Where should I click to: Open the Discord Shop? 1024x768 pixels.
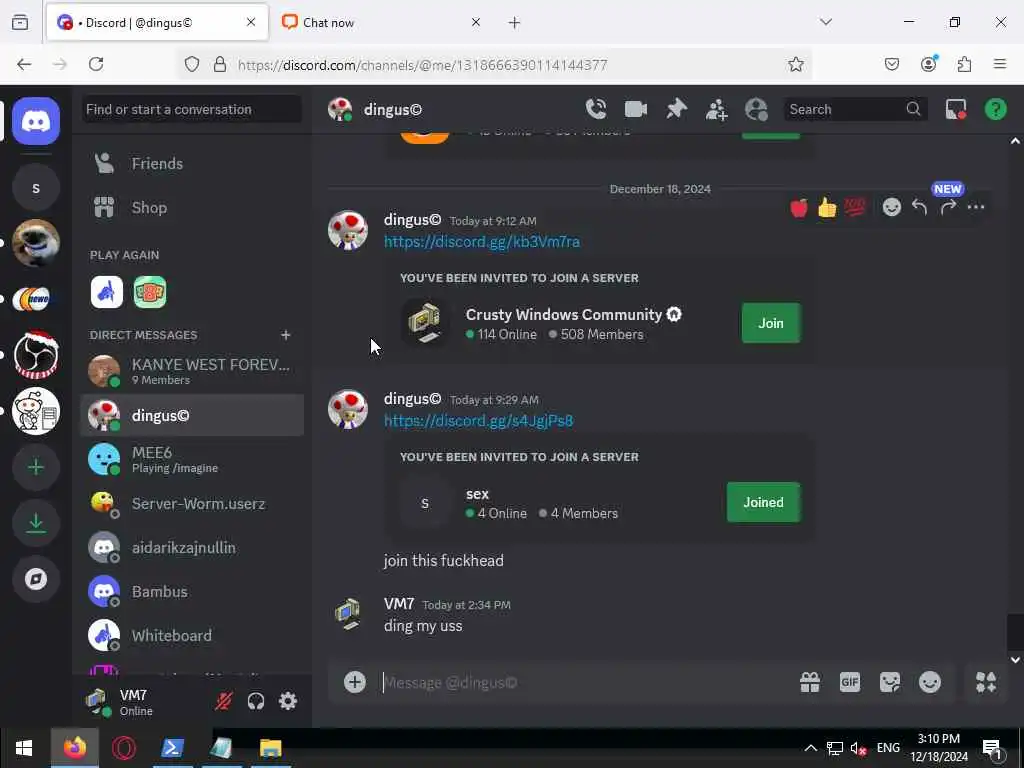pyautogui.click(x=191, y=208)
